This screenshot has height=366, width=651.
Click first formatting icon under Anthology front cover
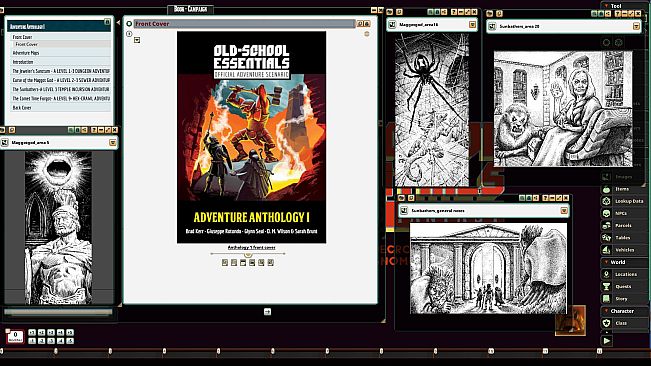(x=225, y=263)
